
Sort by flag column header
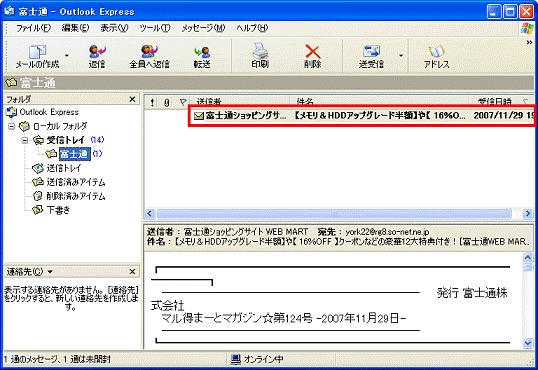click(x=183, y=102)
